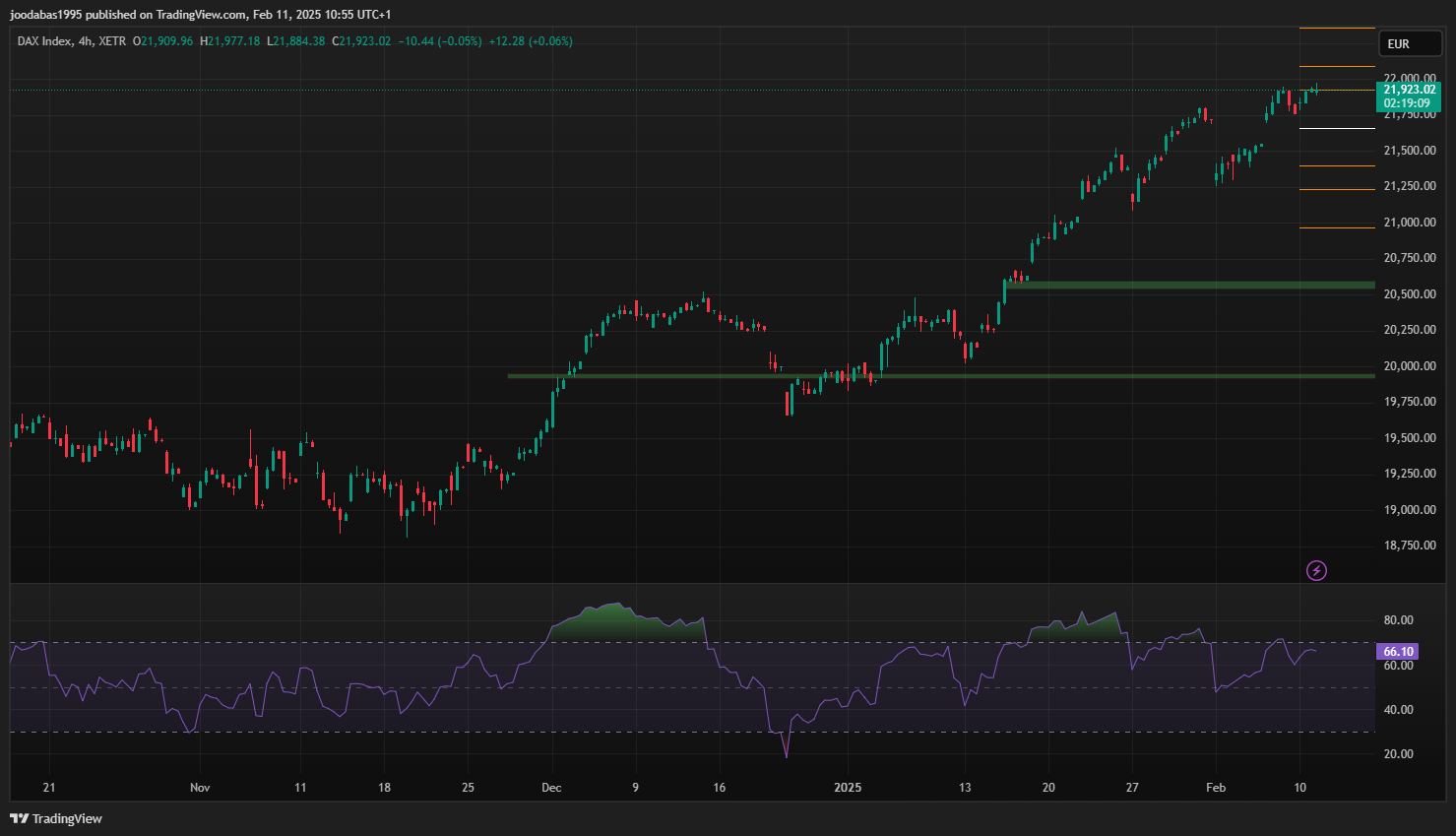Click the Feb label on time axis
This screenshot has width=1456, height=836.
click(1216, 788)
